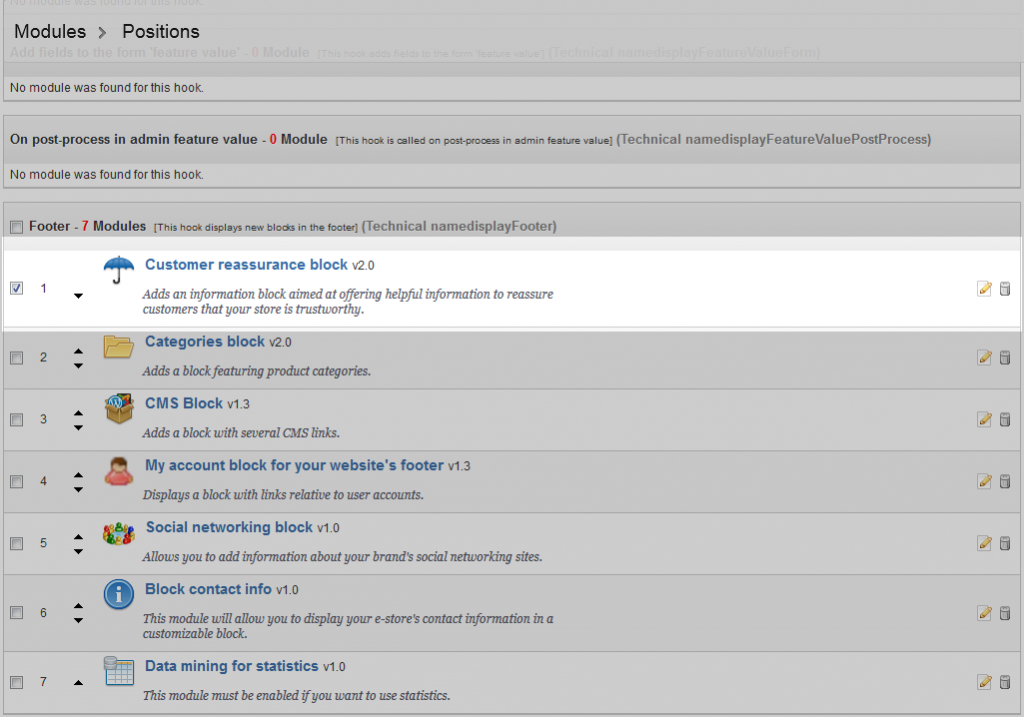Edit Block contact info hook
The image size is (1024, 717).
click(984, 613)
